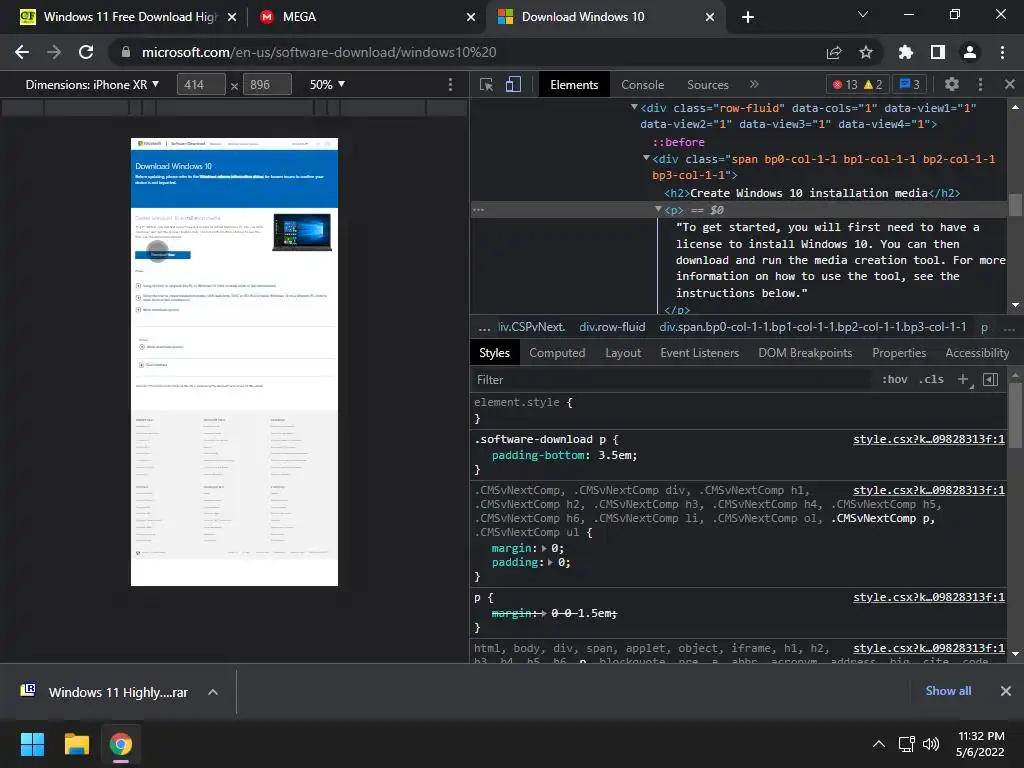Collapse the div class span bp0-col-1-1 node
The height and width of the screenshot is (768, 1024).
click(646, 157)
